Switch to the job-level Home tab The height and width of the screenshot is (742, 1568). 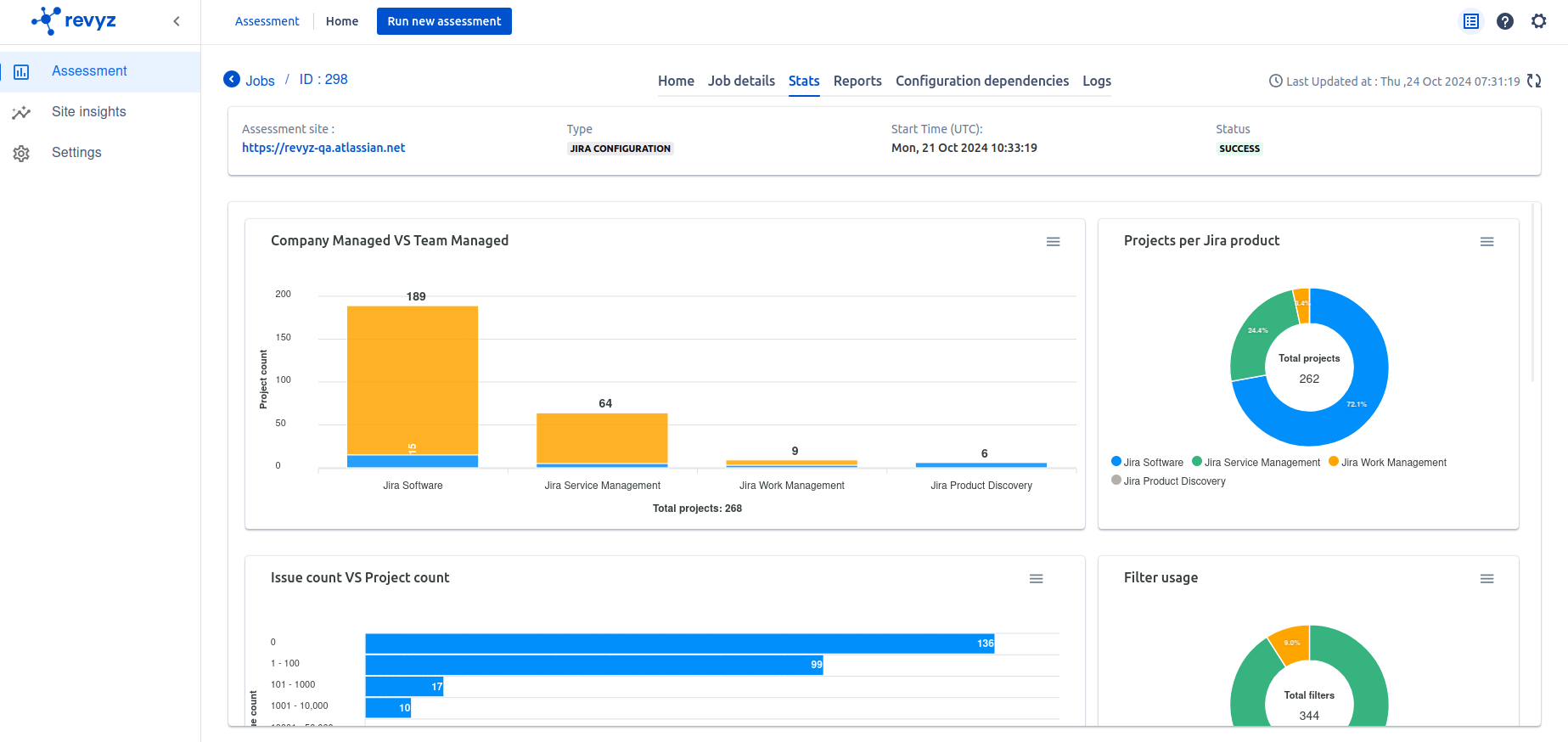click(x=676, y=81)
